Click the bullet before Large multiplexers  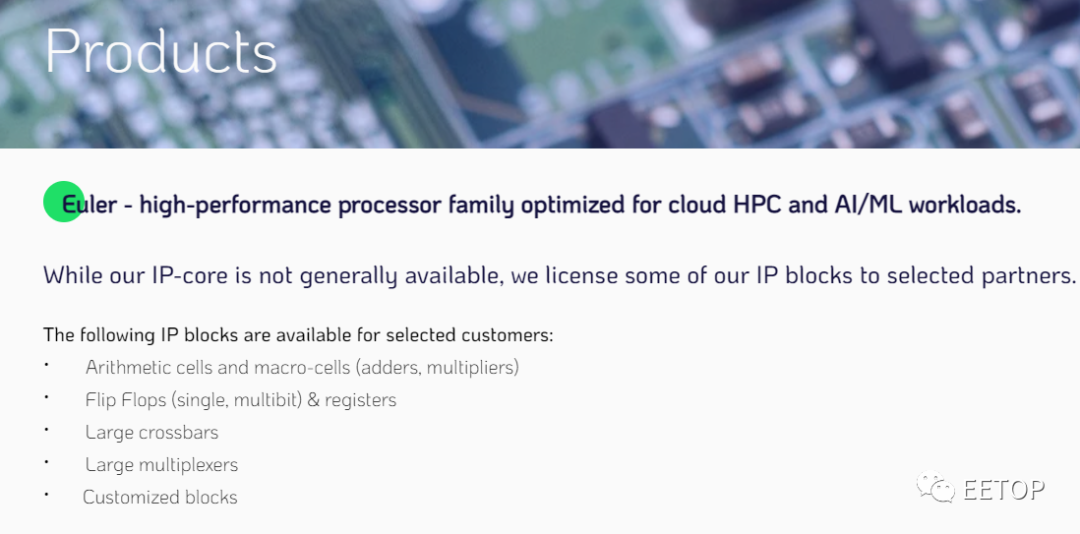[46, 462]
